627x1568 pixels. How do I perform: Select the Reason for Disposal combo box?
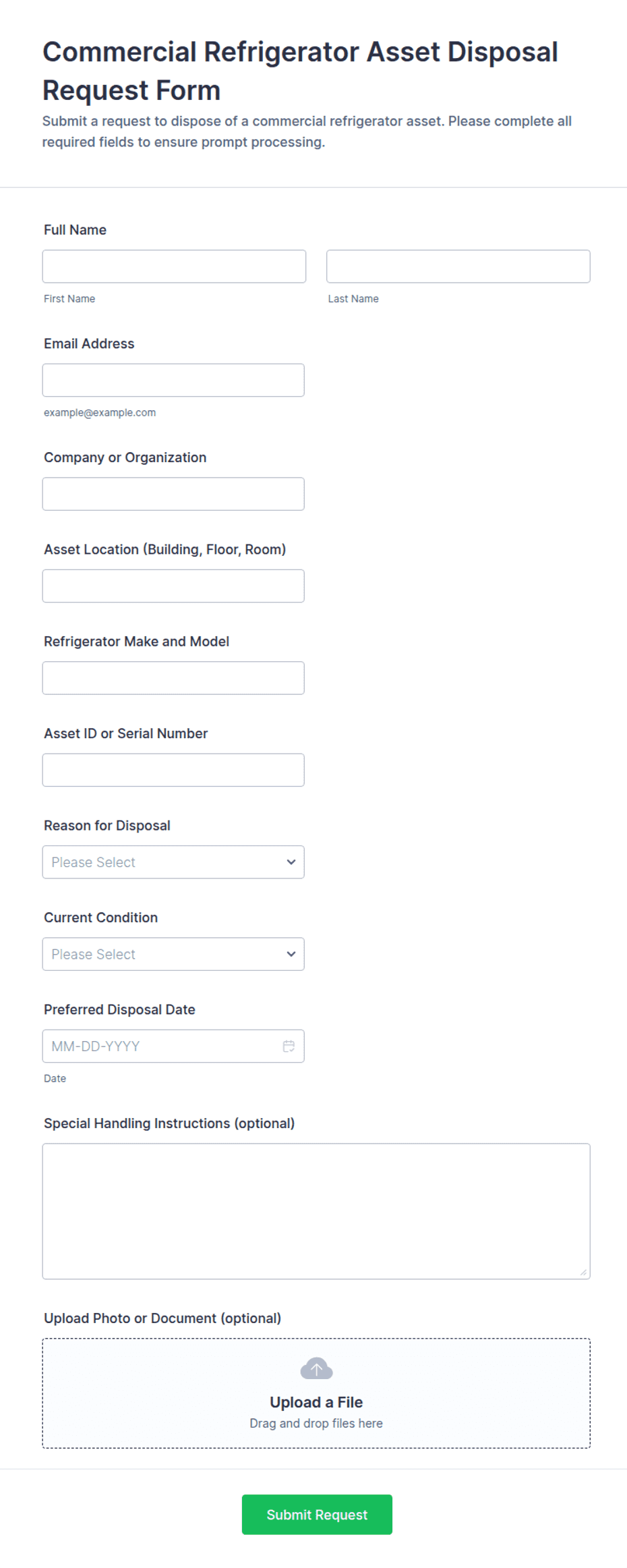[173, 862]
